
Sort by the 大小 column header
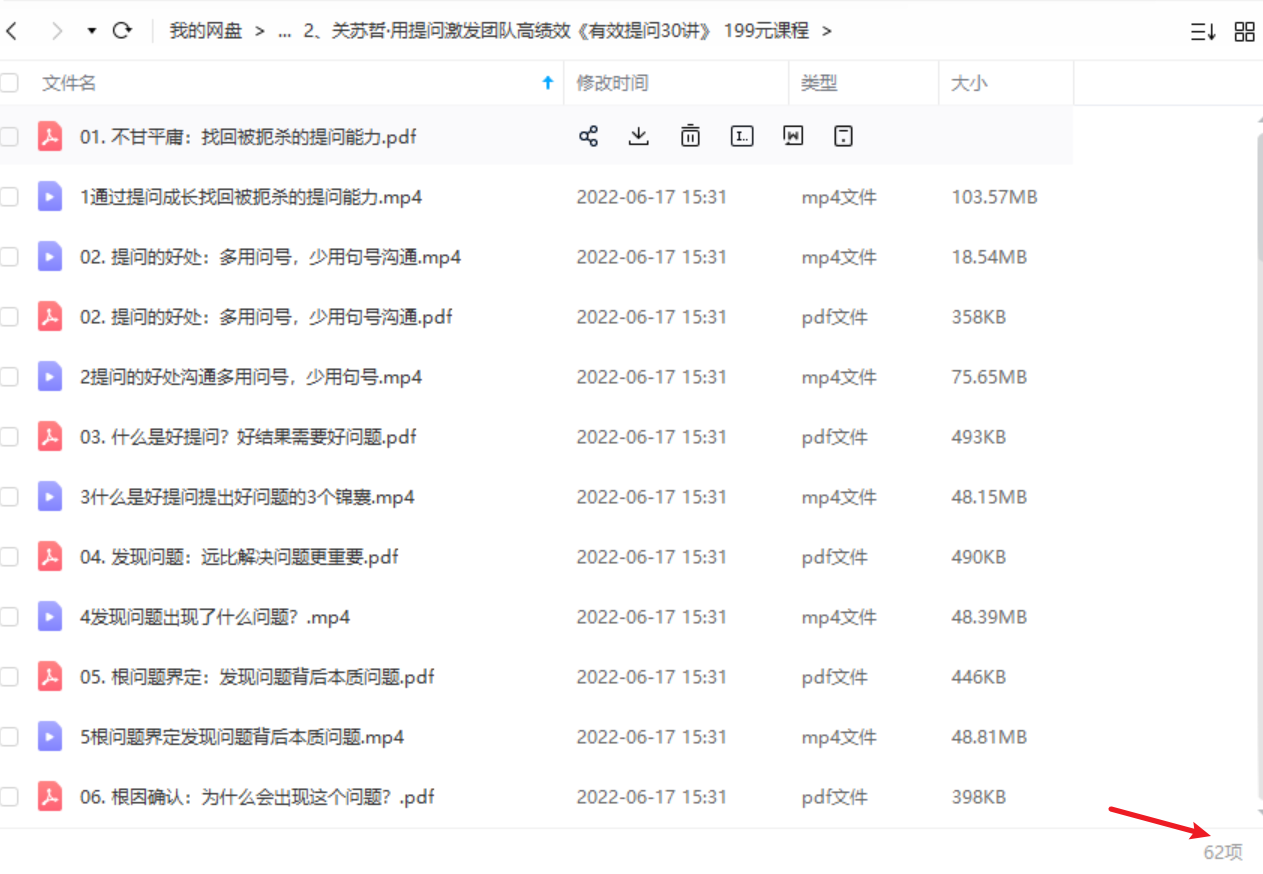pos(969,83)
